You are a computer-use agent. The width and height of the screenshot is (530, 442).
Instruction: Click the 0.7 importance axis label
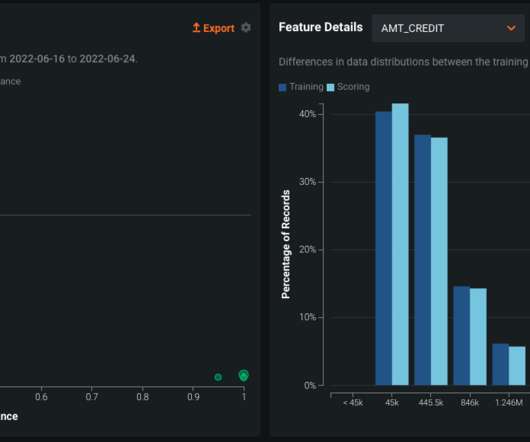(x=92, y=397)
